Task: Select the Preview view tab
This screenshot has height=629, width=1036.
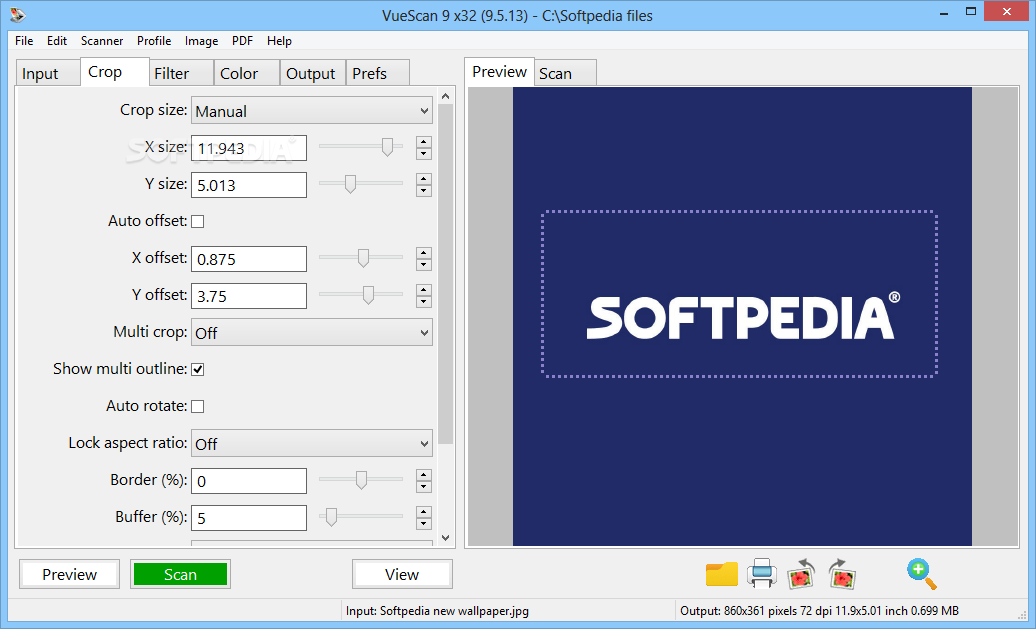Action: (x=500, y=71)
